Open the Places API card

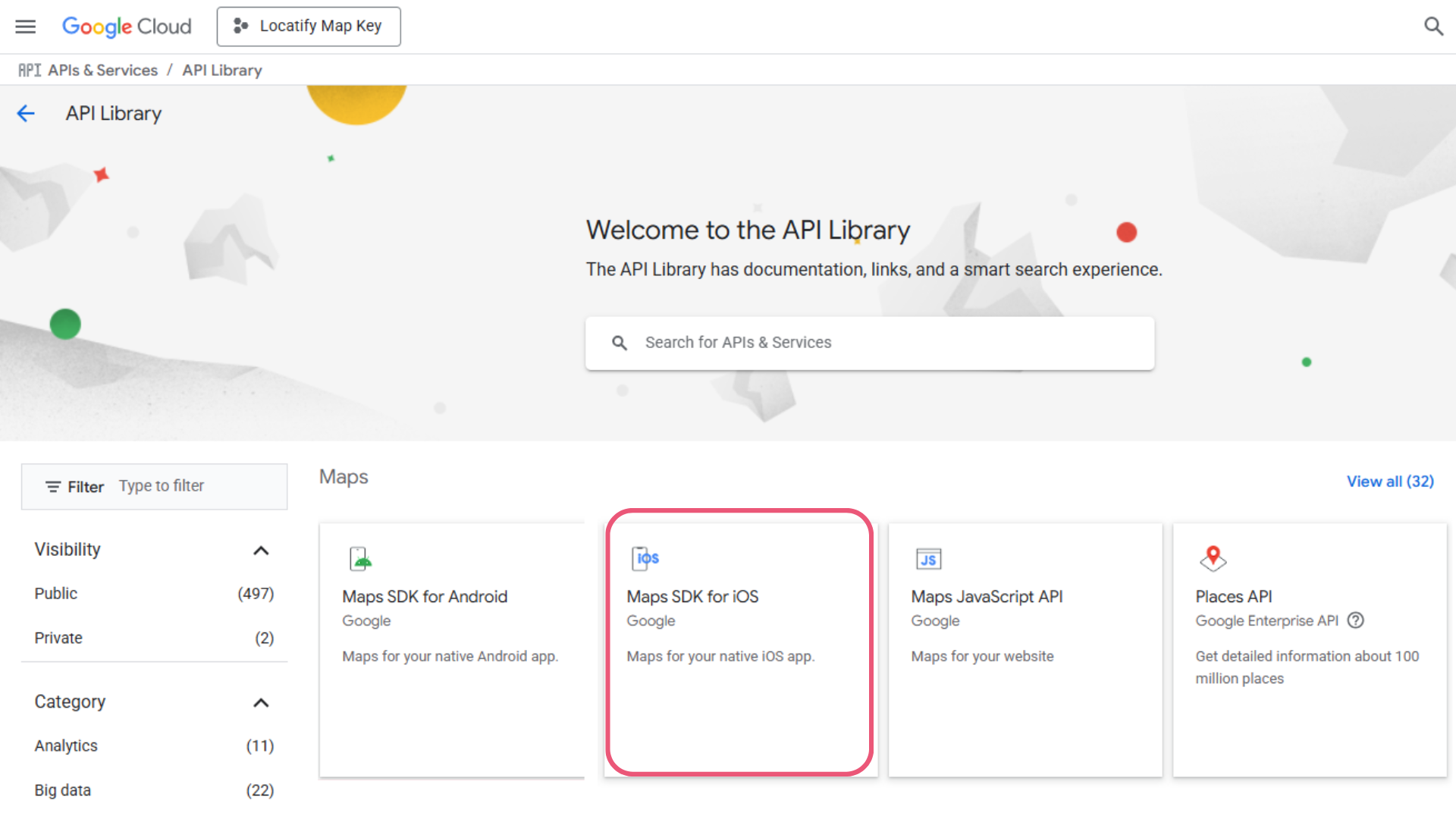coord(1310,650)
